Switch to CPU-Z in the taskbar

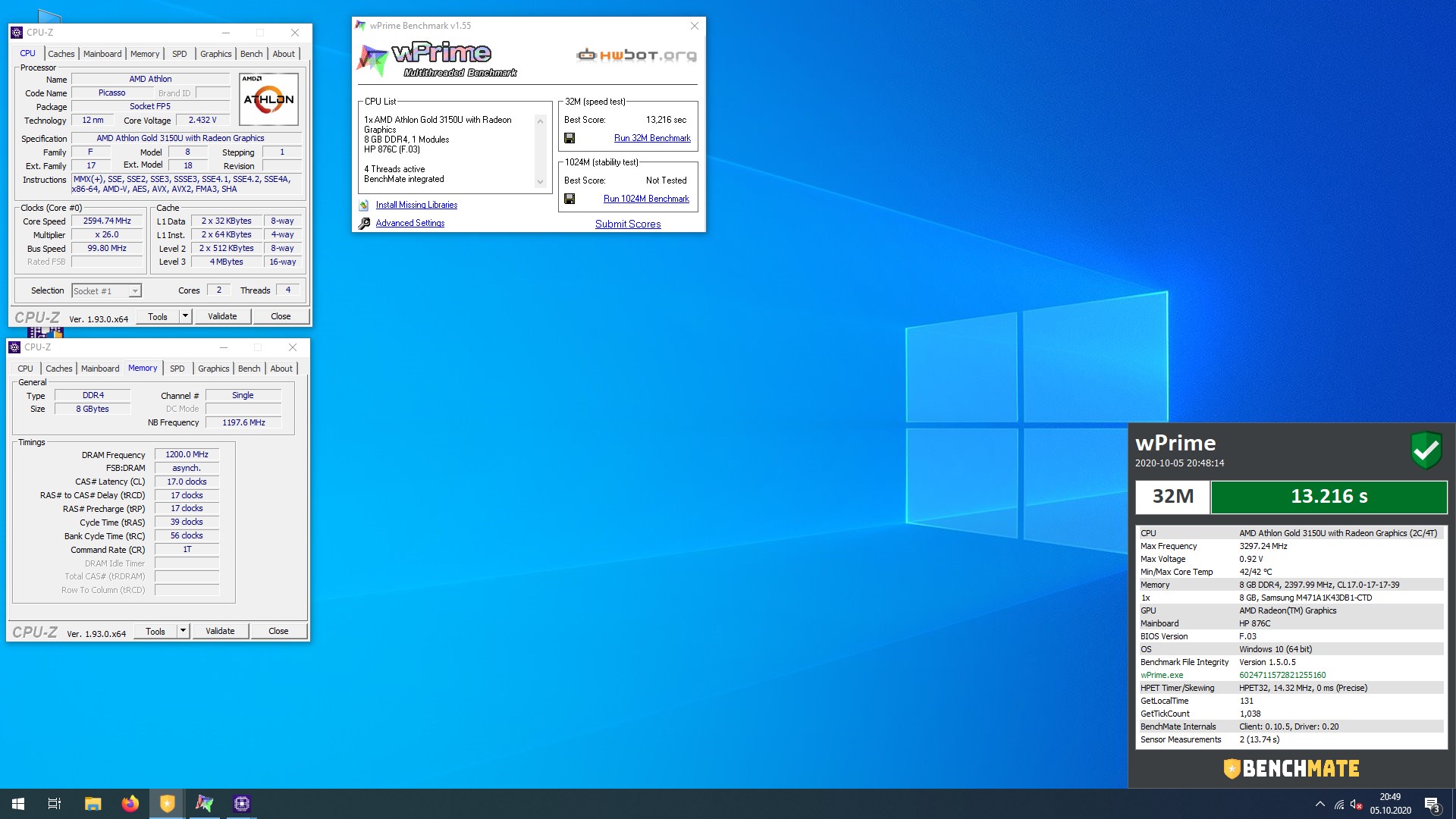point(242,804)
